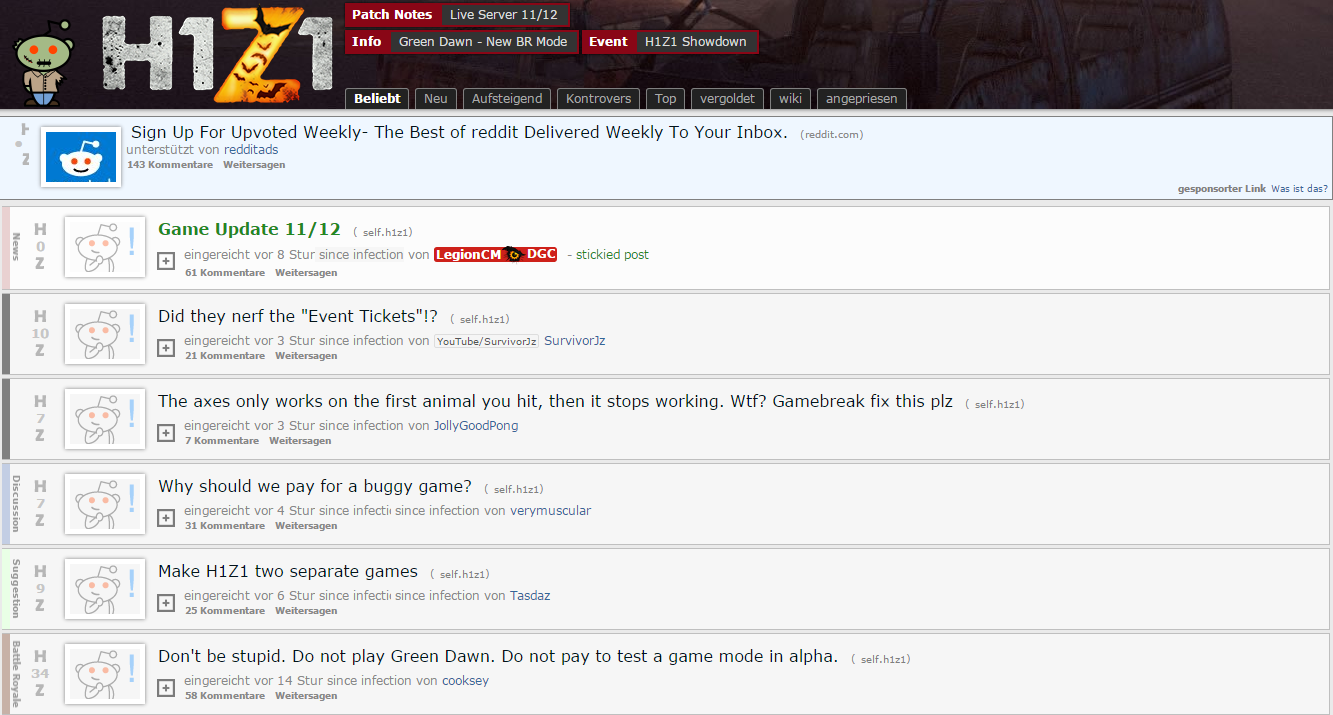Upvote the 'Game Update 11/12' post (H icon)
Image resolution: width=1333 pixels, height=715 pixels.
pyautogui.click(x=40, y=230)
